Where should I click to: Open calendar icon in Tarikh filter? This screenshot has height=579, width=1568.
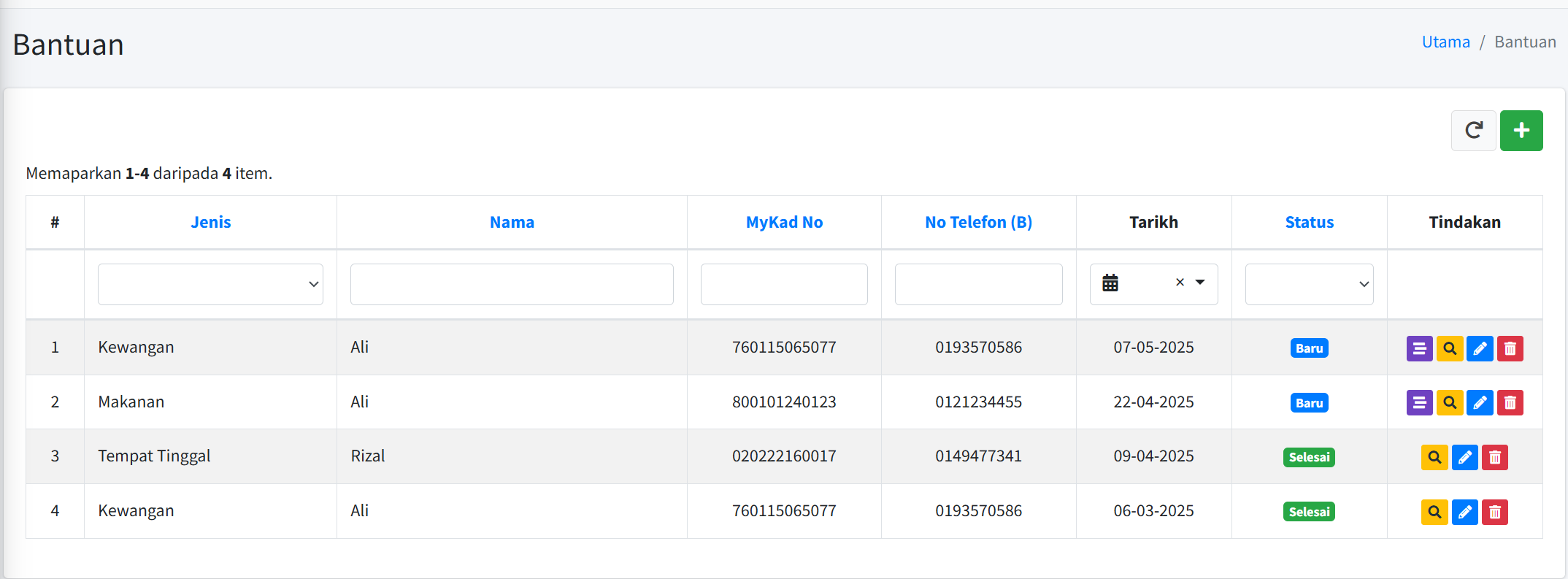click(1110, 283)
